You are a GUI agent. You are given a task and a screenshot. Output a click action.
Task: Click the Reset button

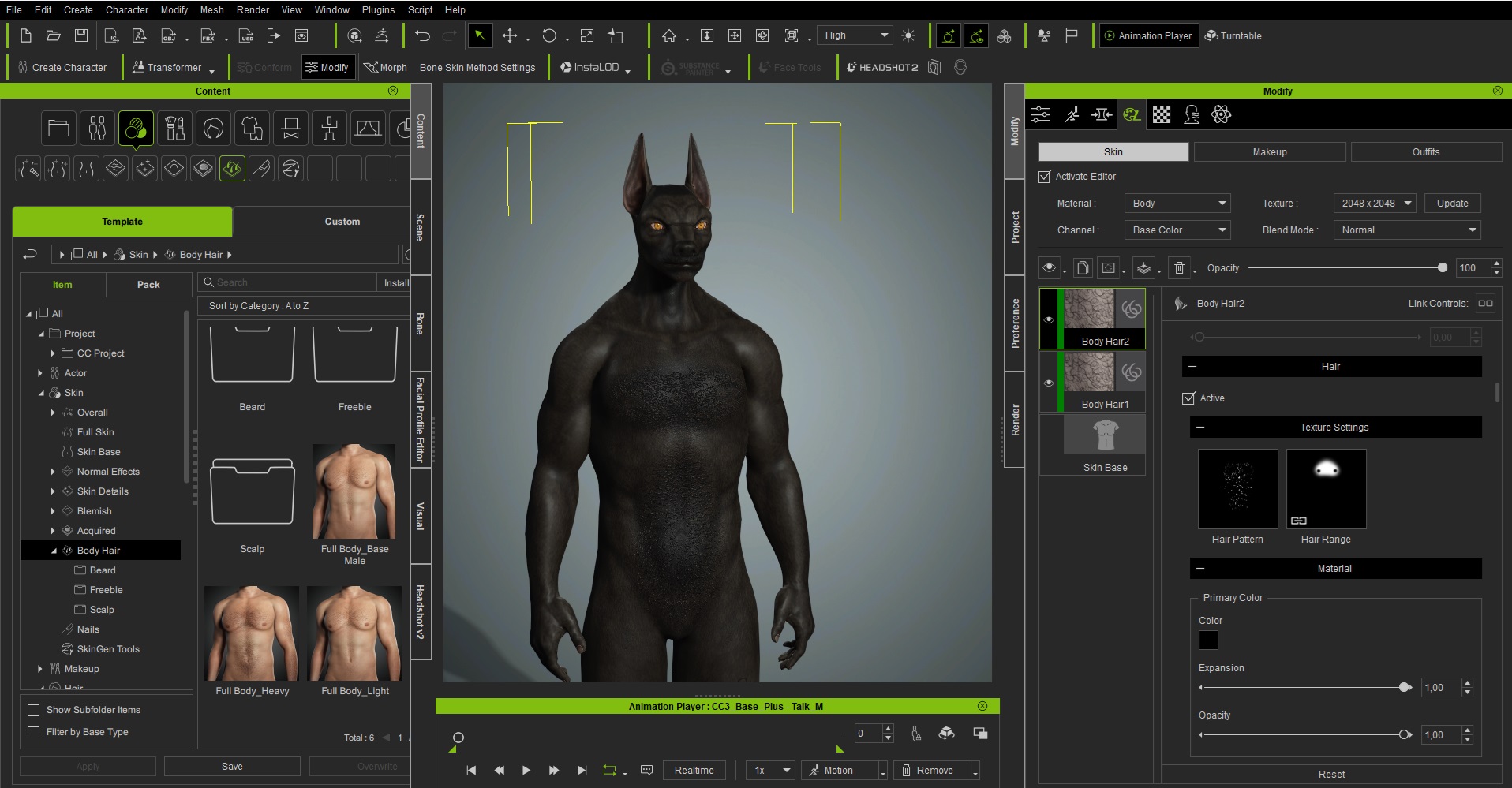[1331, 775]
